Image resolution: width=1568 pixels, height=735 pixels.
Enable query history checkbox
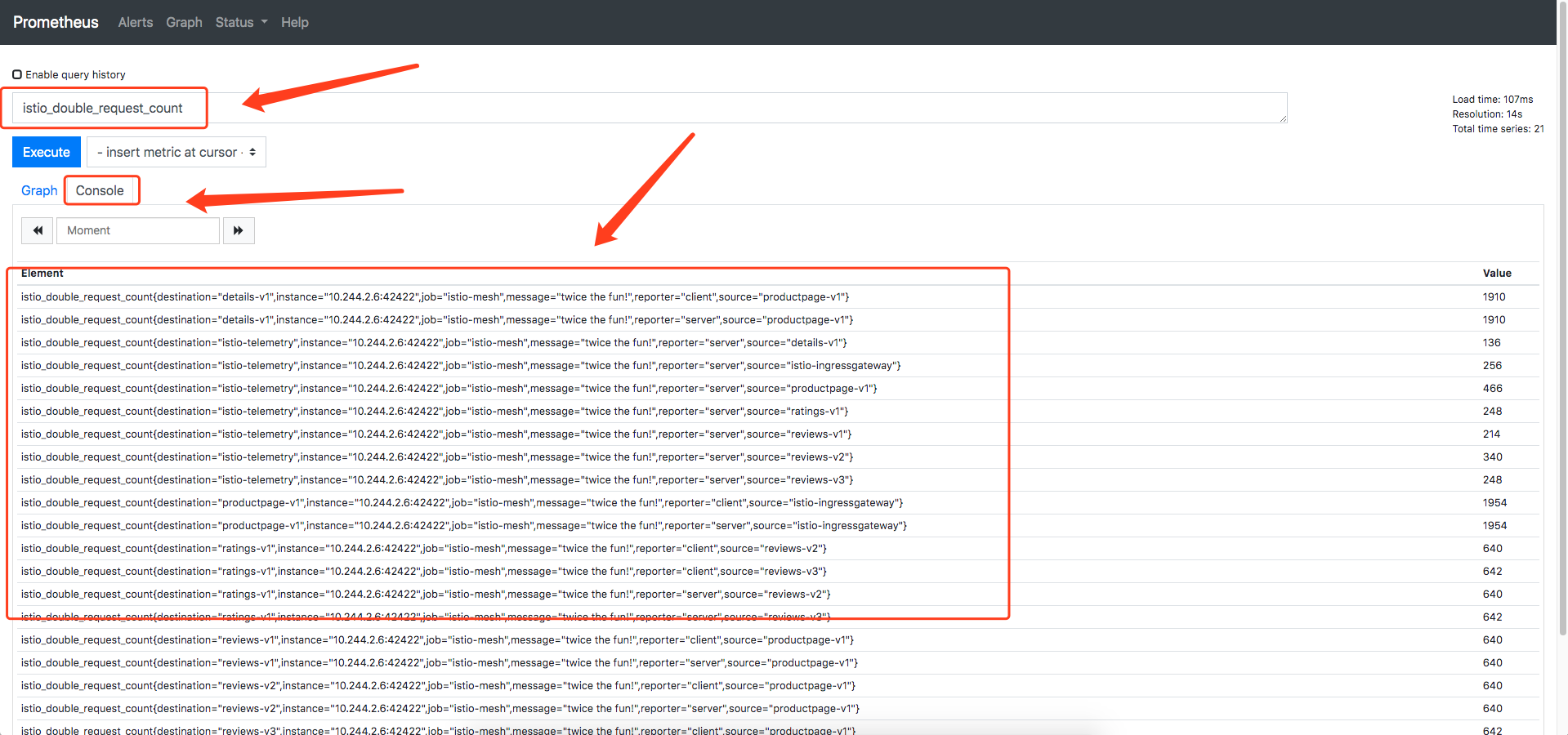[17, 74]
